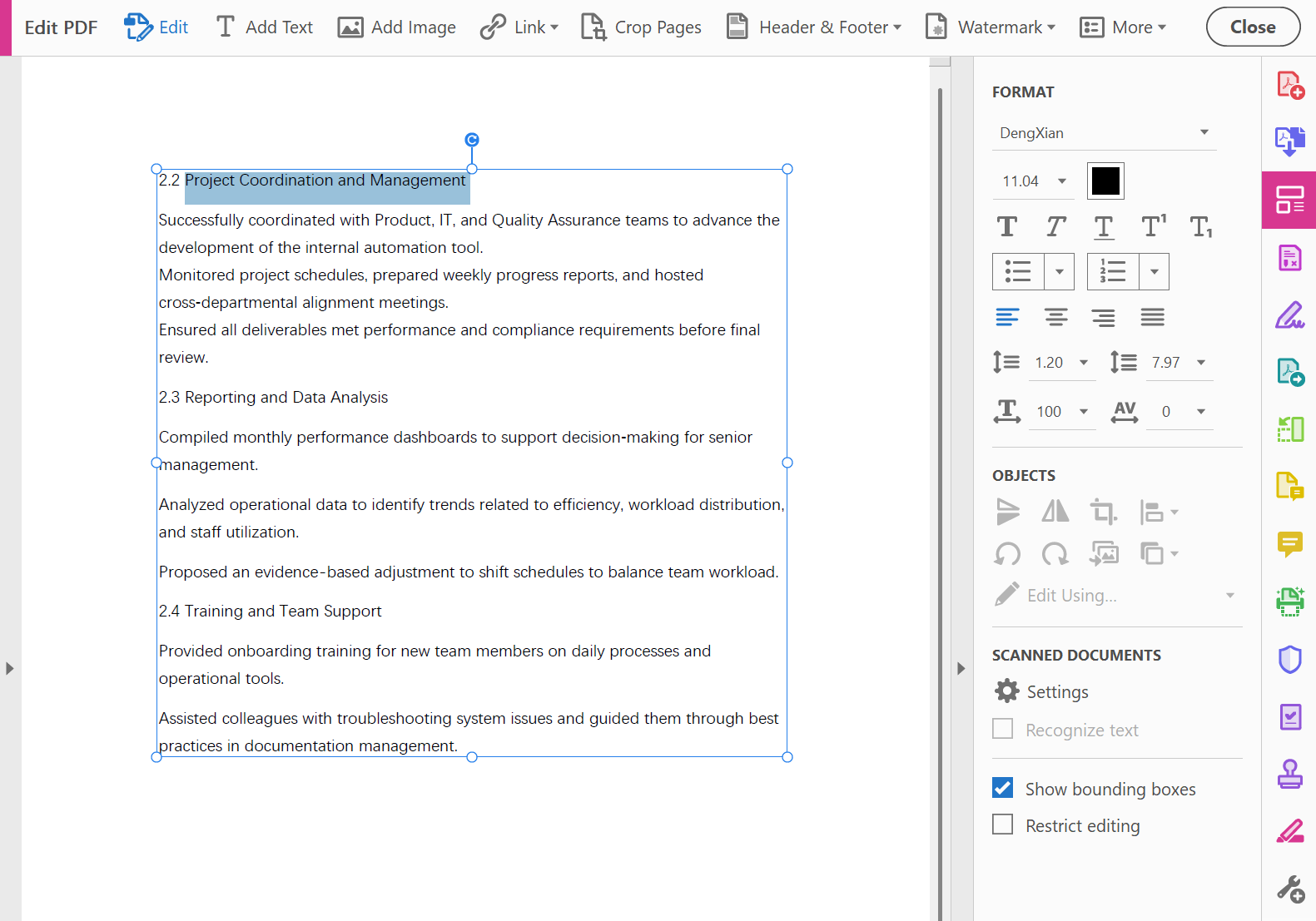Justify the paragraph text alignment
The height and width of the screenshot is (921, 1316).
point(1152,317)
